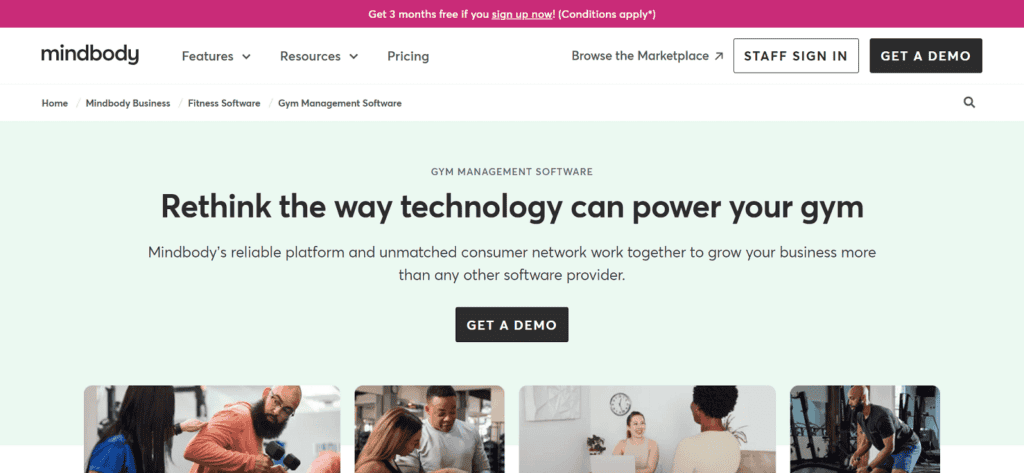Click the hero Get a Demo button
1024x473 pixels.
pos(511,325)
